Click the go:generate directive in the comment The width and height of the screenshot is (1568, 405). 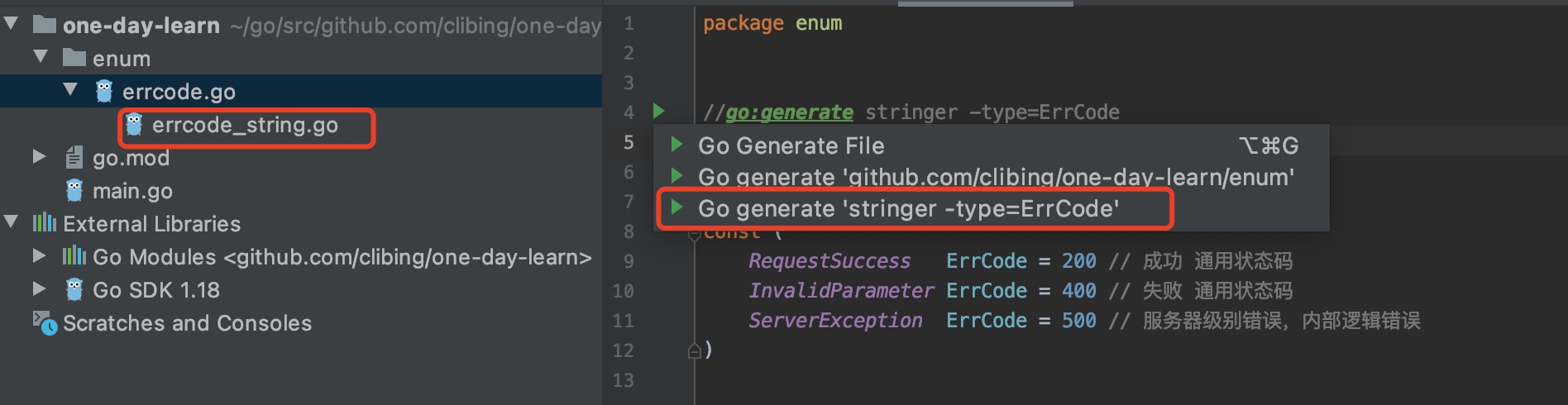pyautogui.click(x=789, y=112)
